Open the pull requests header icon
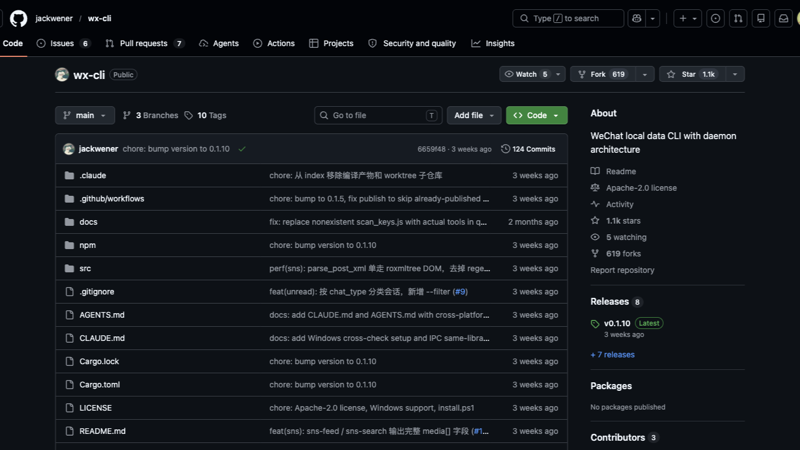Viewport: 800px width, 450px height. click(x=738, y=18)
